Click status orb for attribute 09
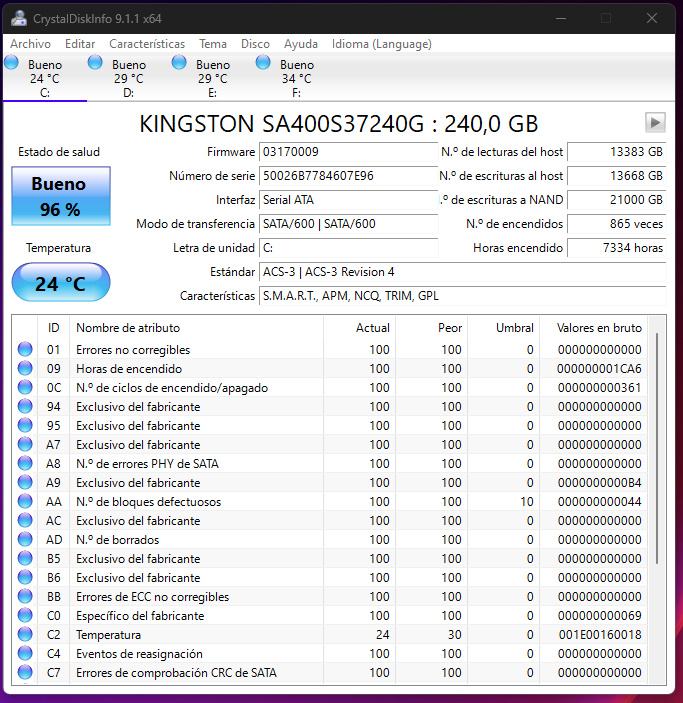The width and height of the screenshot is (683, 703). coord(25,368)
